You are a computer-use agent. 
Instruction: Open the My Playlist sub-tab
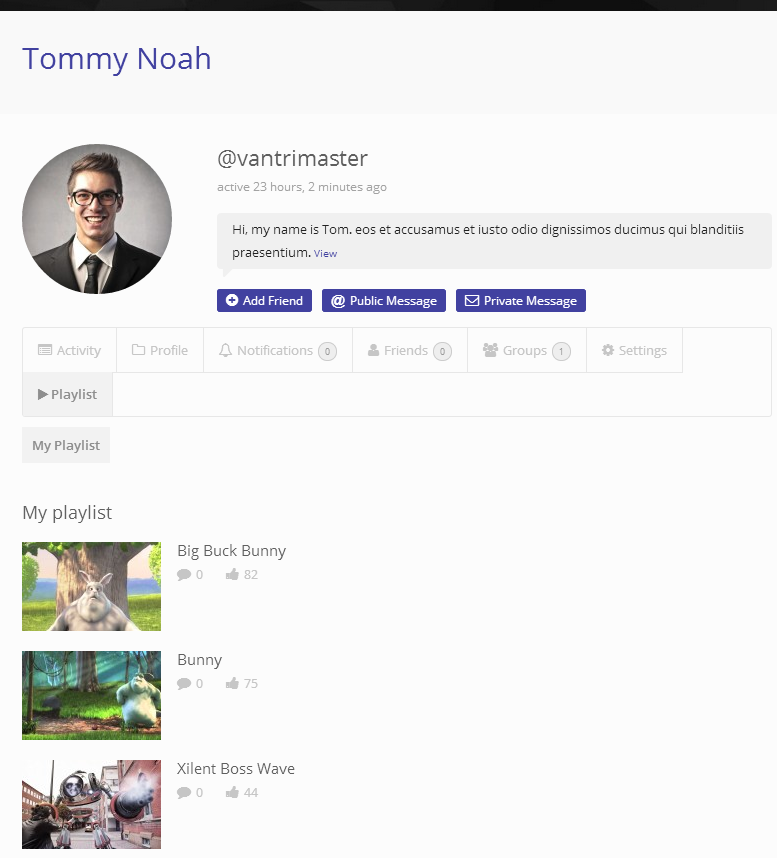[x=66, y=446]
